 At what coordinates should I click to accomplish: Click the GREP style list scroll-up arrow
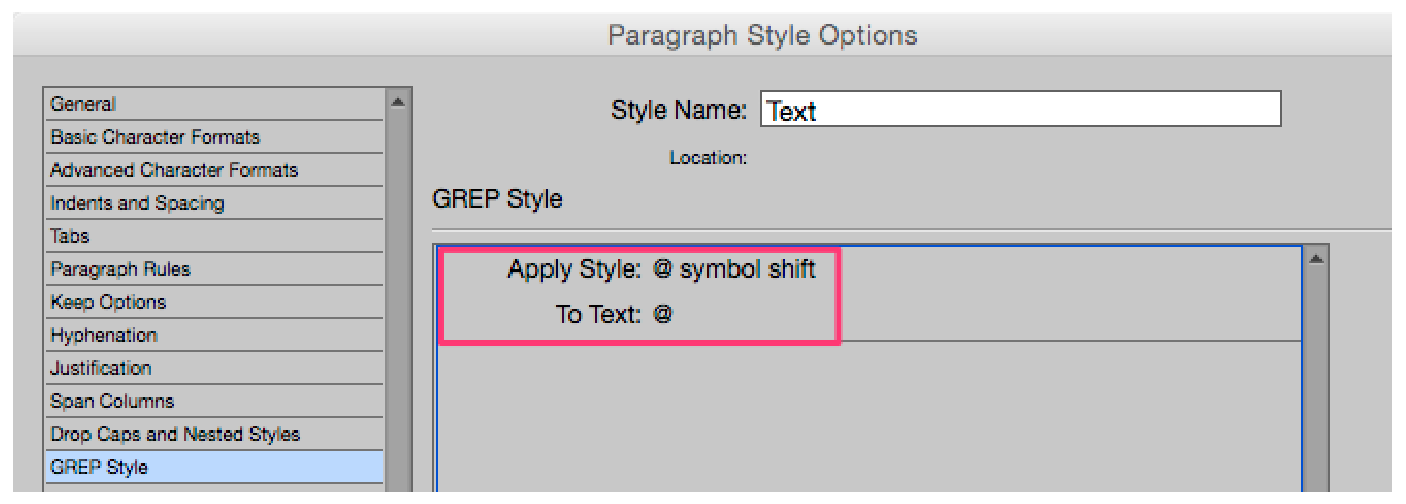[1316, 259]
